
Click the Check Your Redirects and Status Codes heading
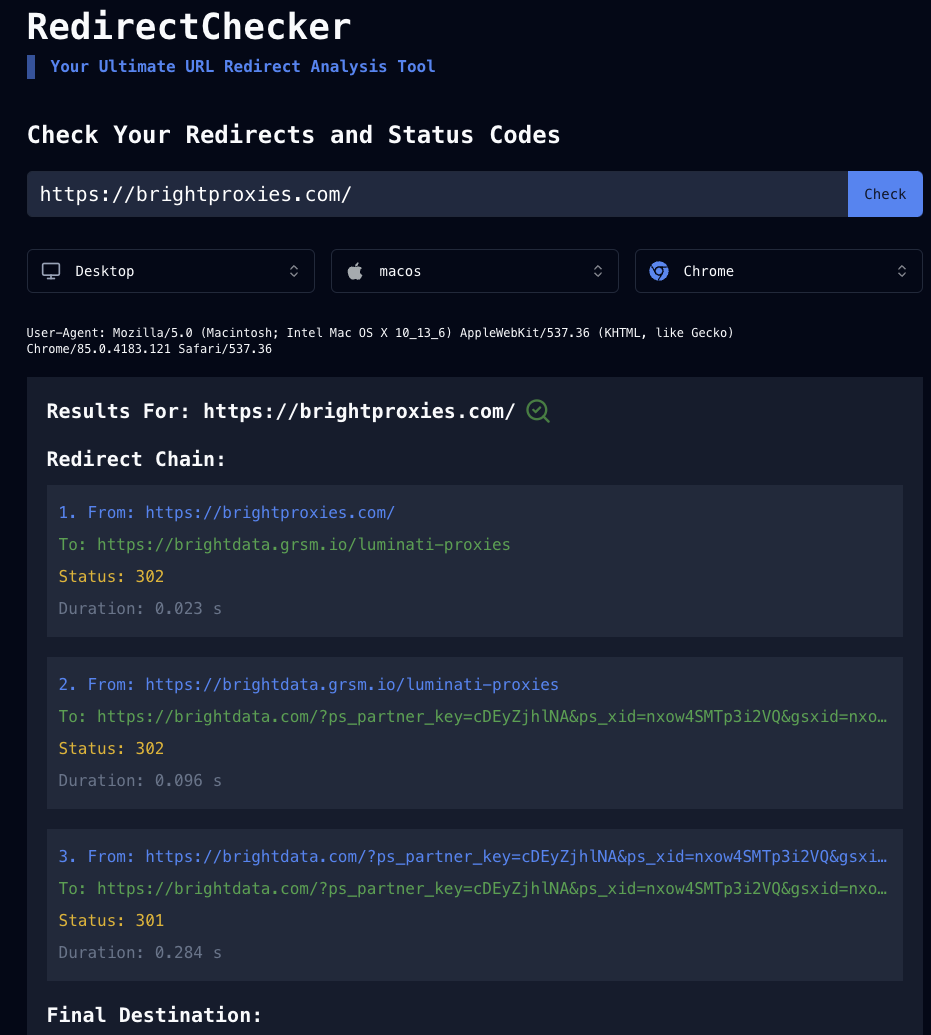point(294,135)
